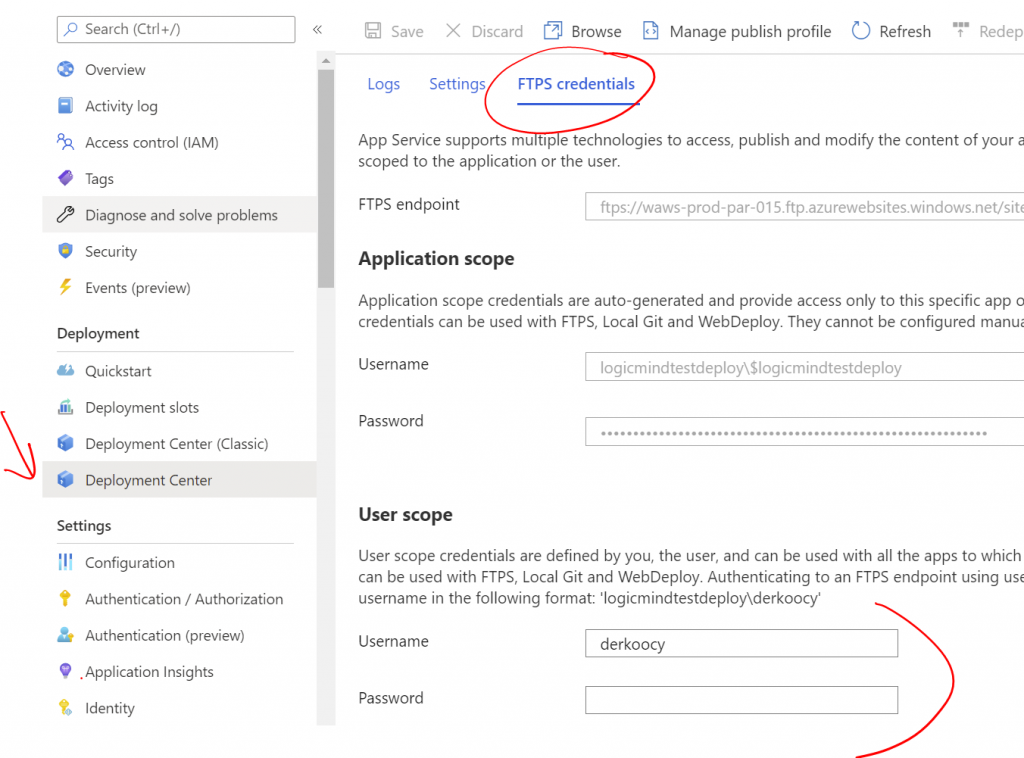The height and width of the screenshot is (758, 1024).
Task: Click the Diagnose and solve problems wrench icon
Action: 65,214
